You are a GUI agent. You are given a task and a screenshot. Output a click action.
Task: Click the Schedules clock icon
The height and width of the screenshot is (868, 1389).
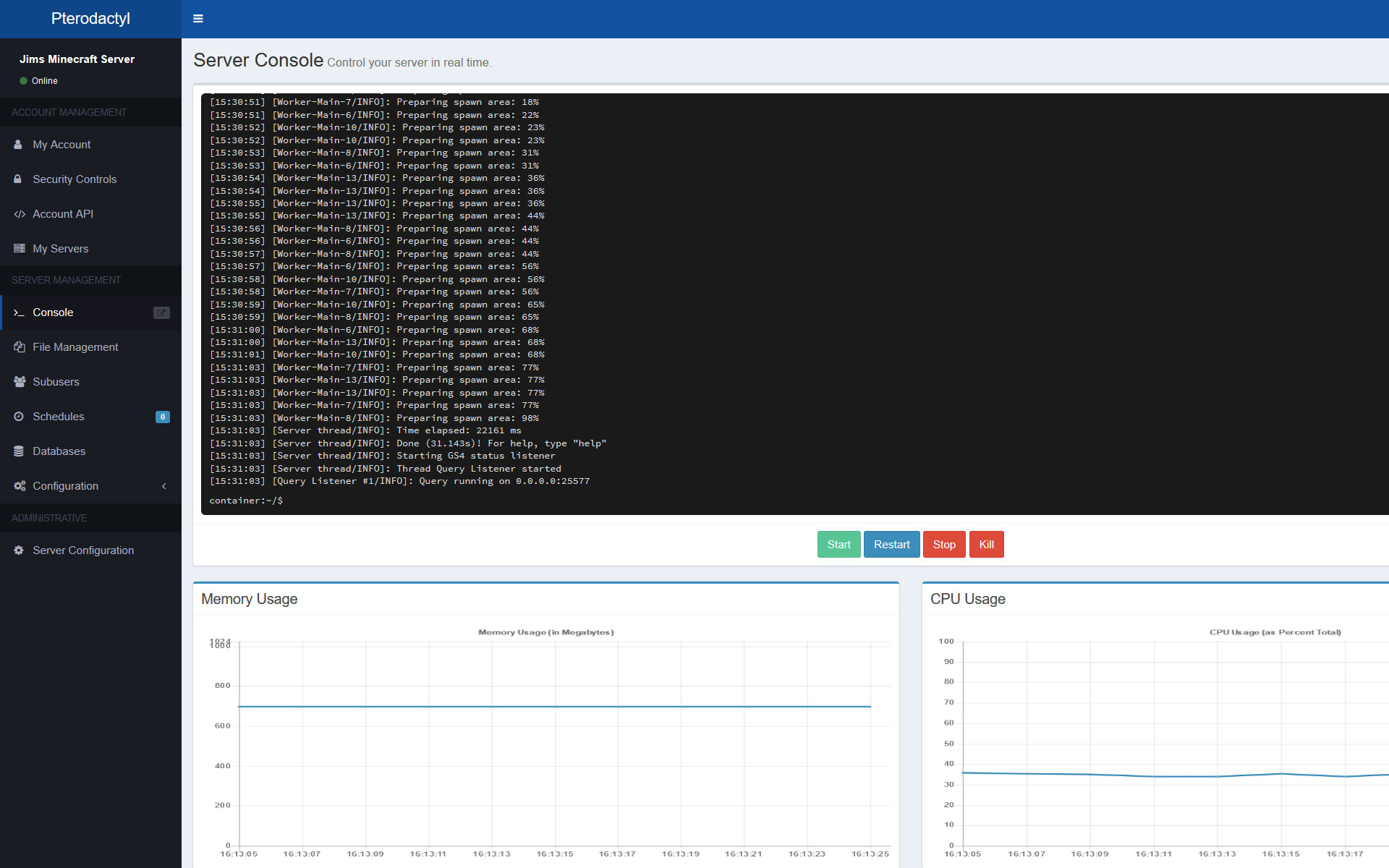(x=19, y=417)
